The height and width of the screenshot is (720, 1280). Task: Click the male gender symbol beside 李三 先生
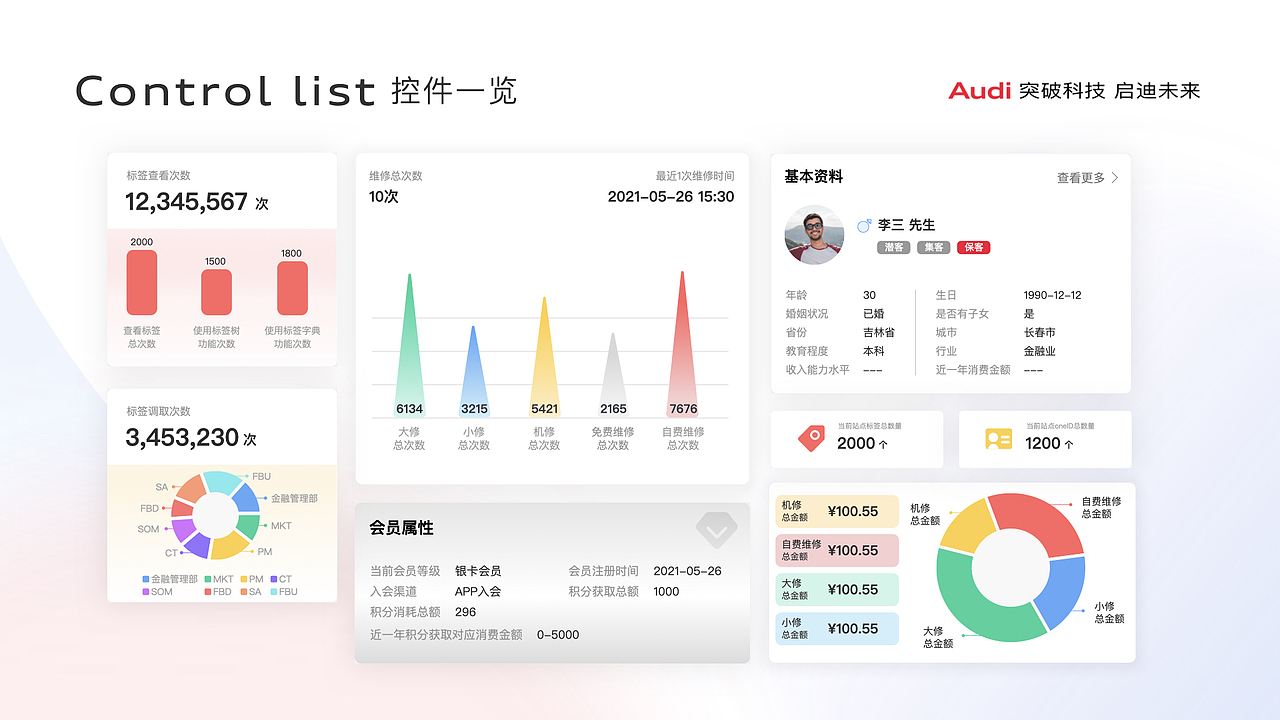tap(863, 224)
